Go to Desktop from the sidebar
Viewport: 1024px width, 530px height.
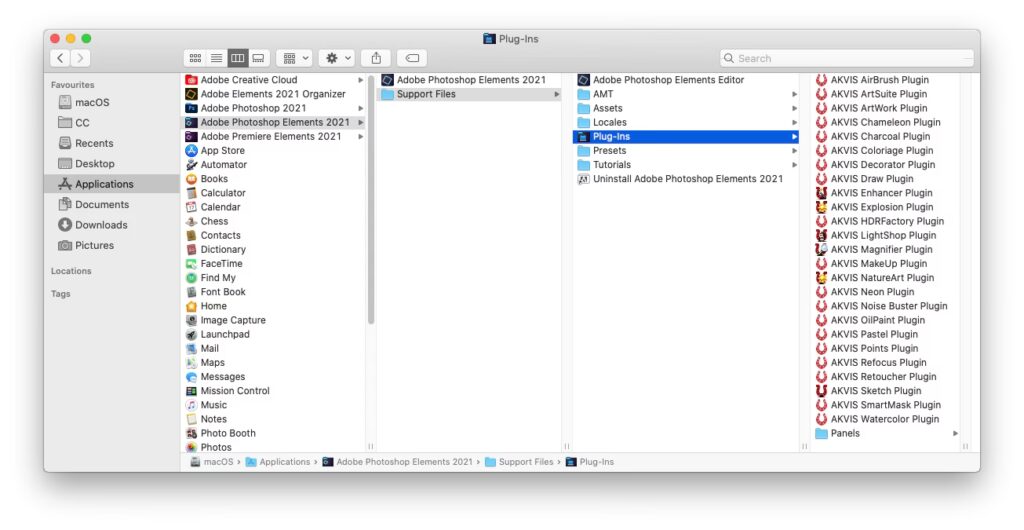tap(94, 164)
